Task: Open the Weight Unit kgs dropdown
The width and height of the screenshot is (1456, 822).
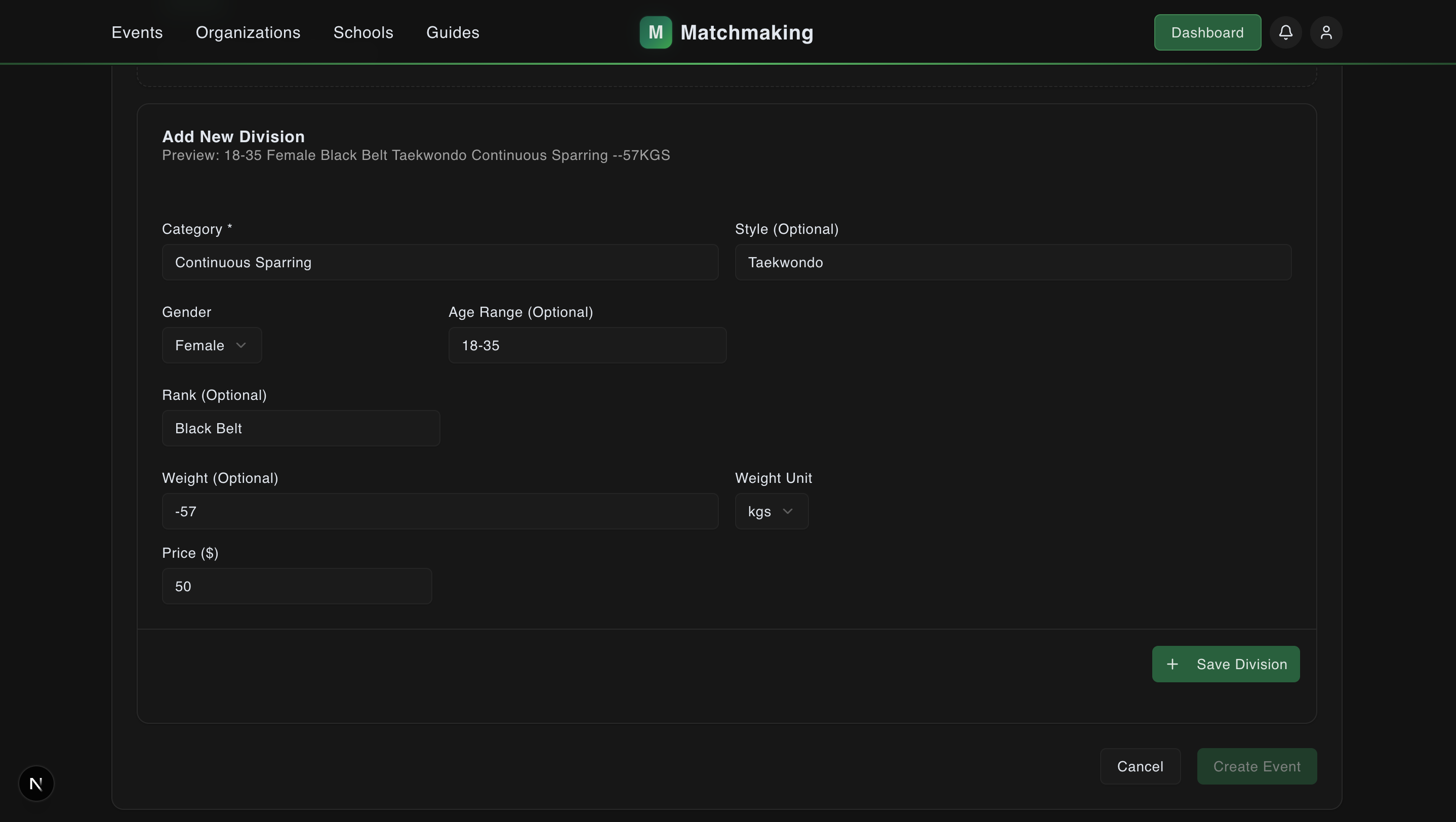Action: click(772, 511)
